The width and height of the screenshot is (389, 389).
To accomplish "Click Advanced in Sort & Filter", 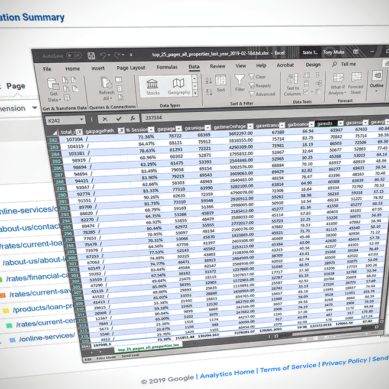I will (262, 94).
